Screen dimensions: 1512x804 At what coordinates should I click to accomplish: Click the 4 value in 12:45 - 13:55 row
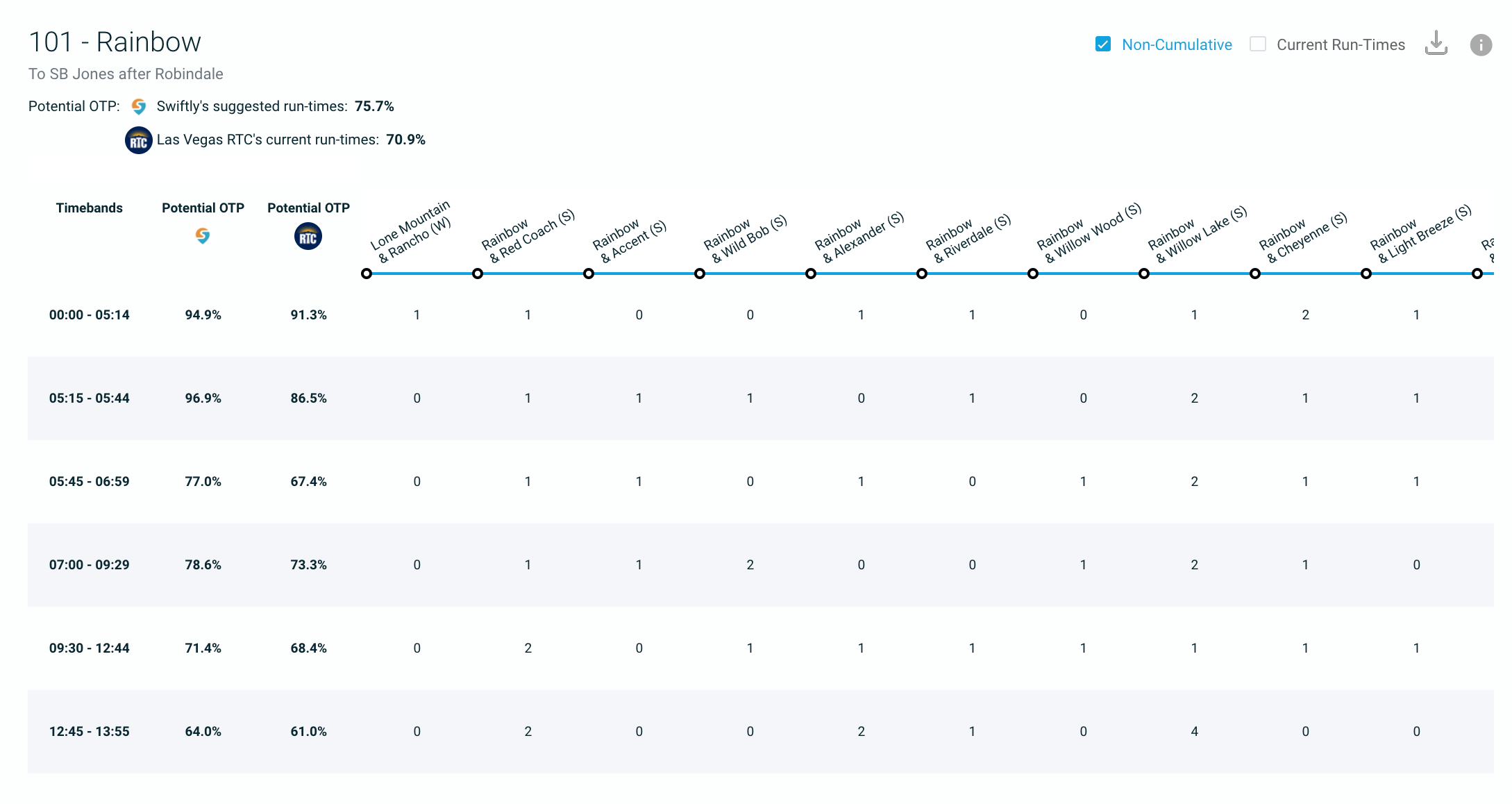point(1194,732)
